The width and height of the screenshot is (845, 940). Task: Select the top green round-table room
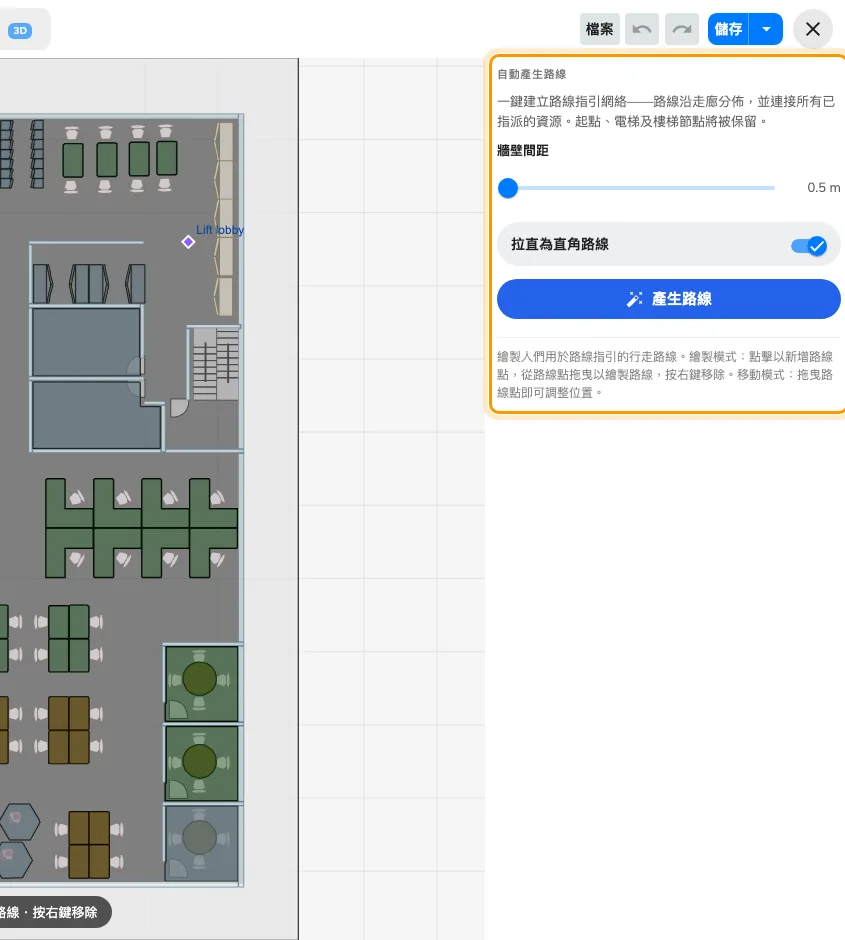pyautogui.click(x=201, y=683)
